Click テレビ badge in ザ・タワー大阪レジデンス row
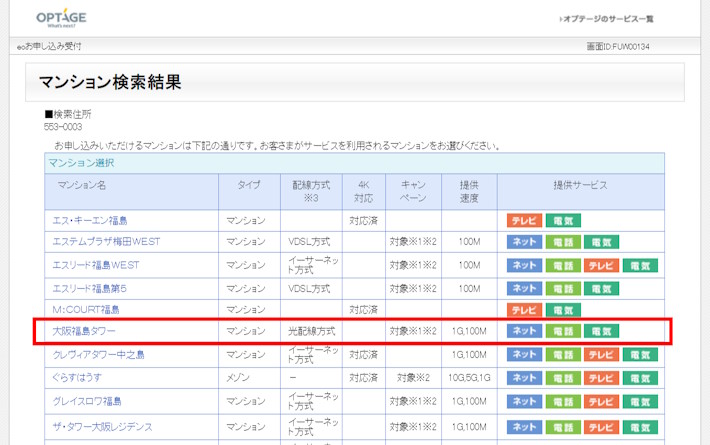 [x=601, y=427]
